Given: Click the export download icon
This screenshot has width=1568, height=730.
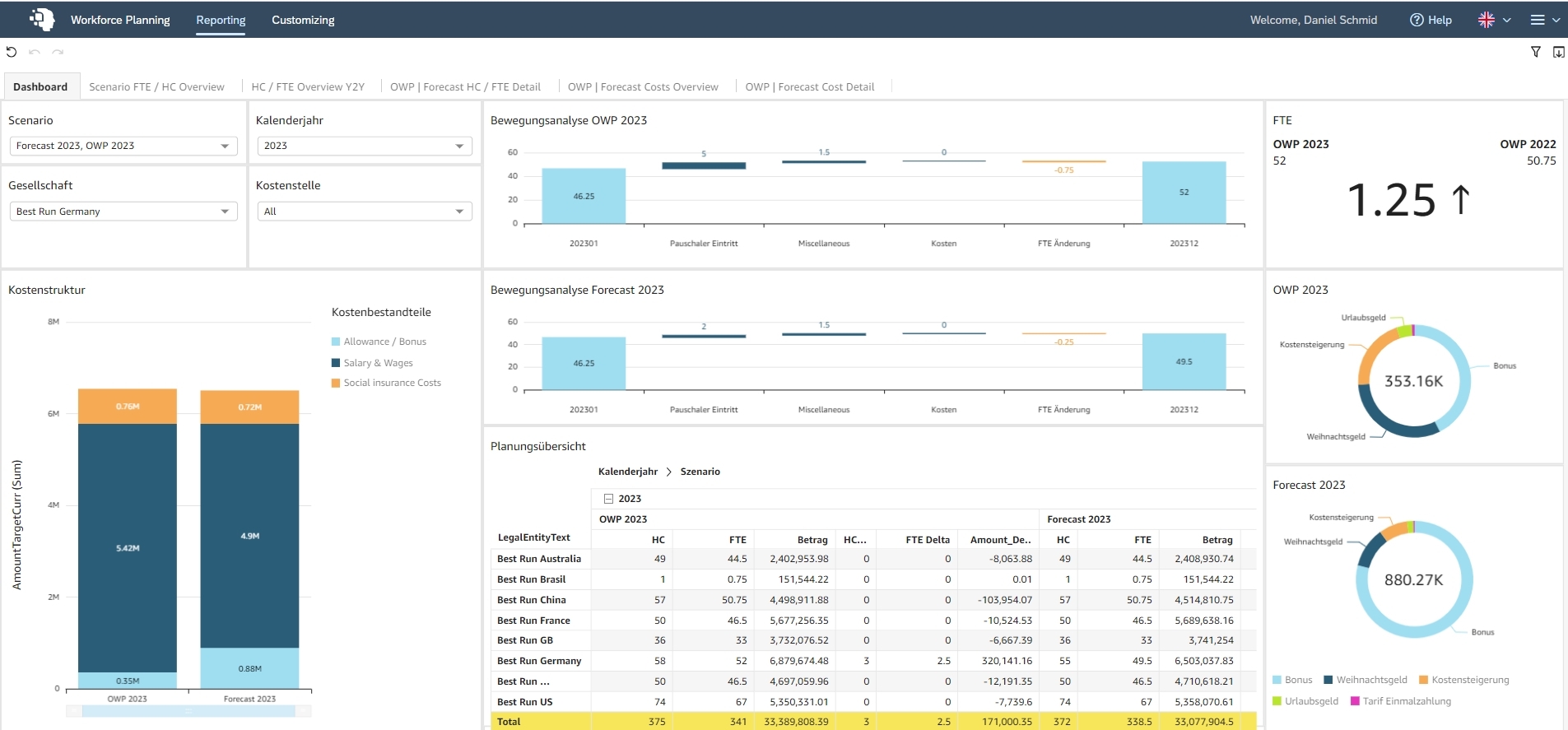Looking at the screenshot, I should click(1559, 52).
